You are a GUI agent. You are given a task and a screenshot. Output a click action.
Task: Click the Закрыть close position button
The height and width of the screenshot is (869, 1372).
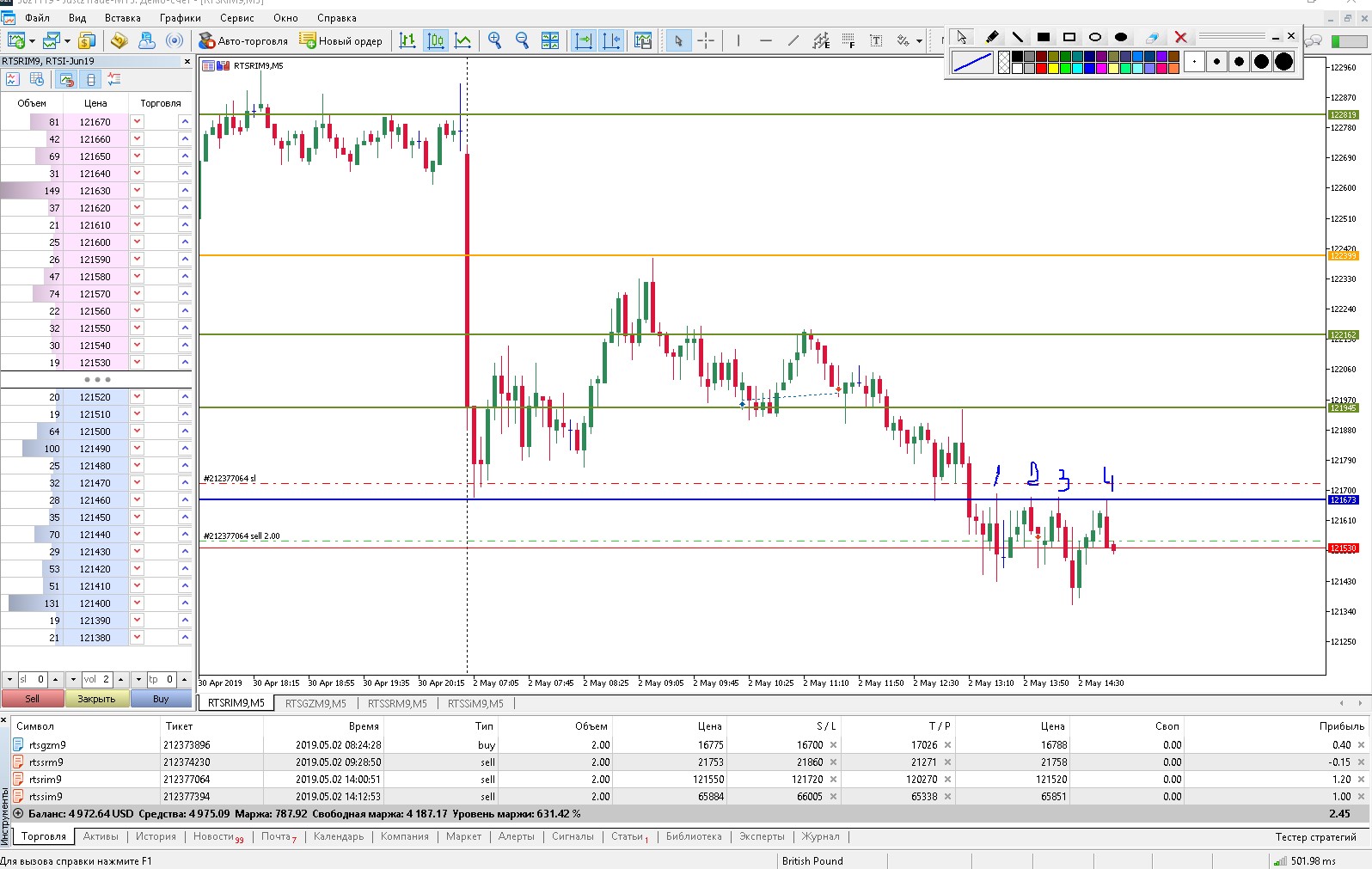click(96, 699)
